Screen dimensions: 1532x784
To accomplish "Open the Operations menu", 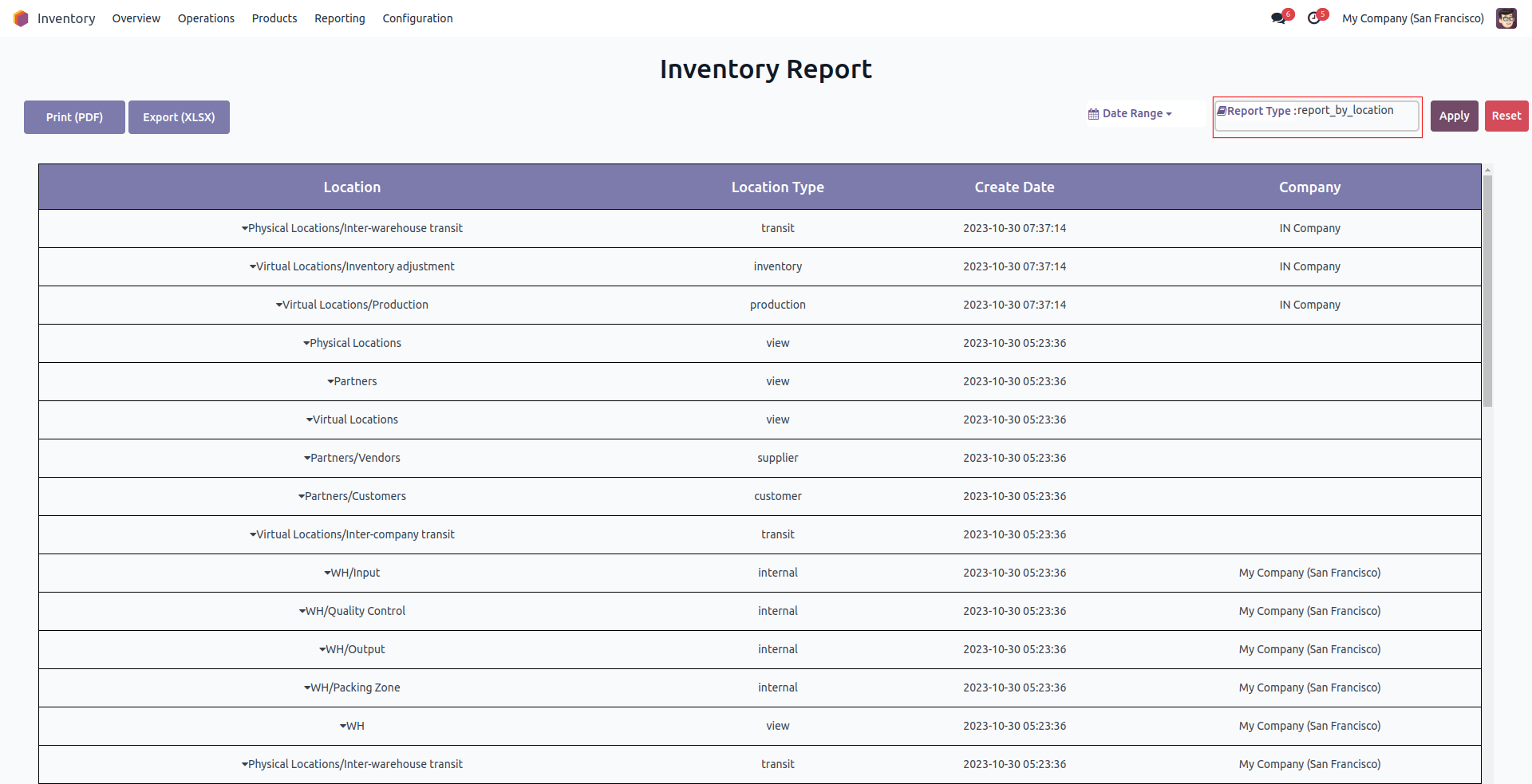I will point(206,18).
